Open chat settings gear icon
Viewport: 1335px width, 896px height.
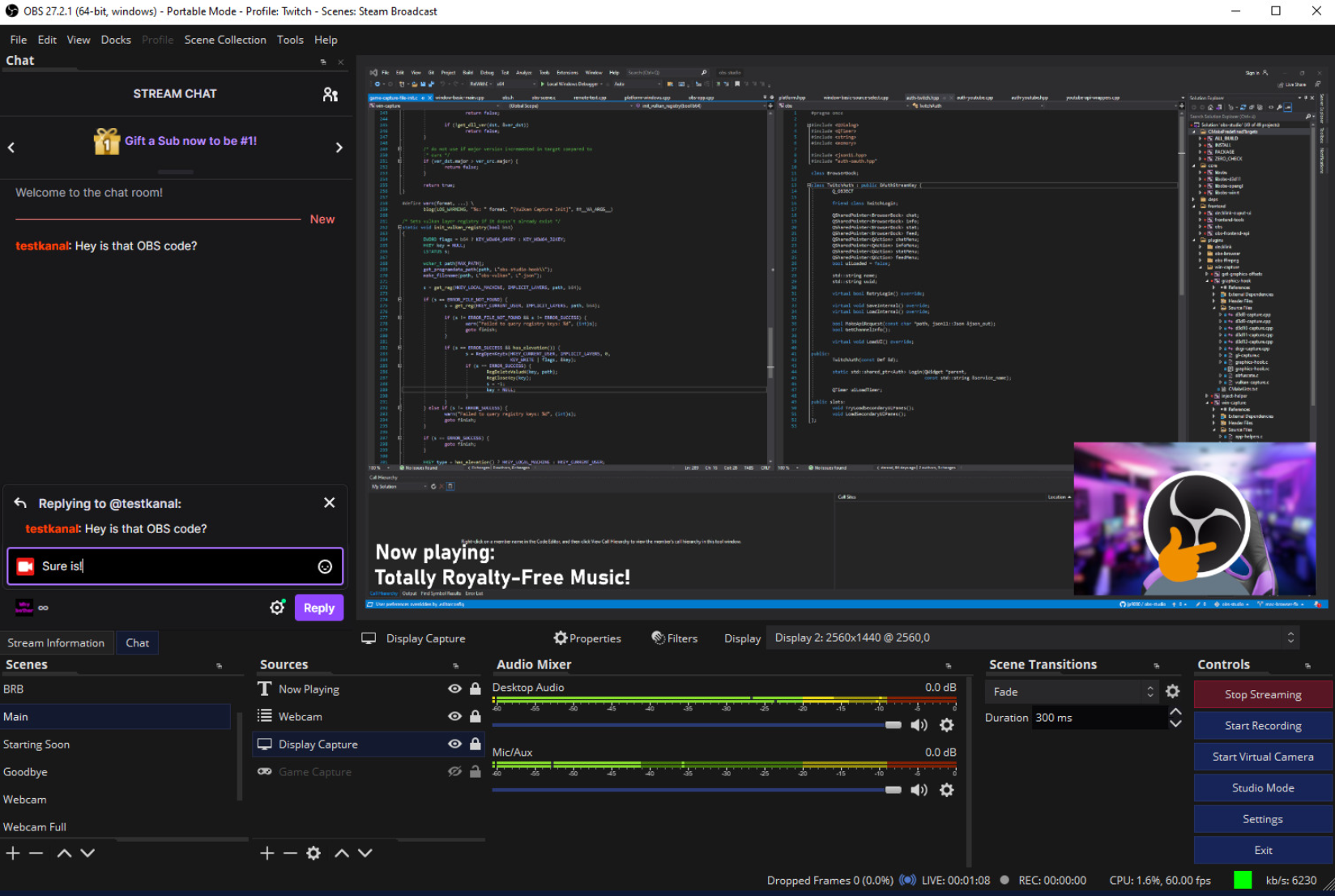coord(277,608)
